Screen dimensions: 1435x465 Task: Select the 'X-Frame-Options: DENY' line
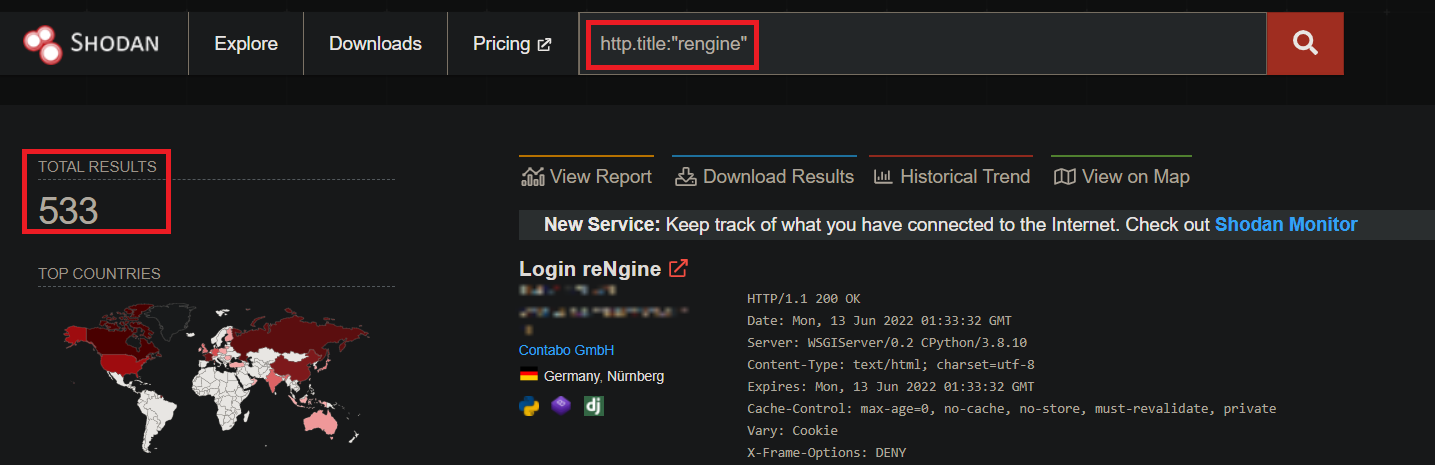coord(826,453)
